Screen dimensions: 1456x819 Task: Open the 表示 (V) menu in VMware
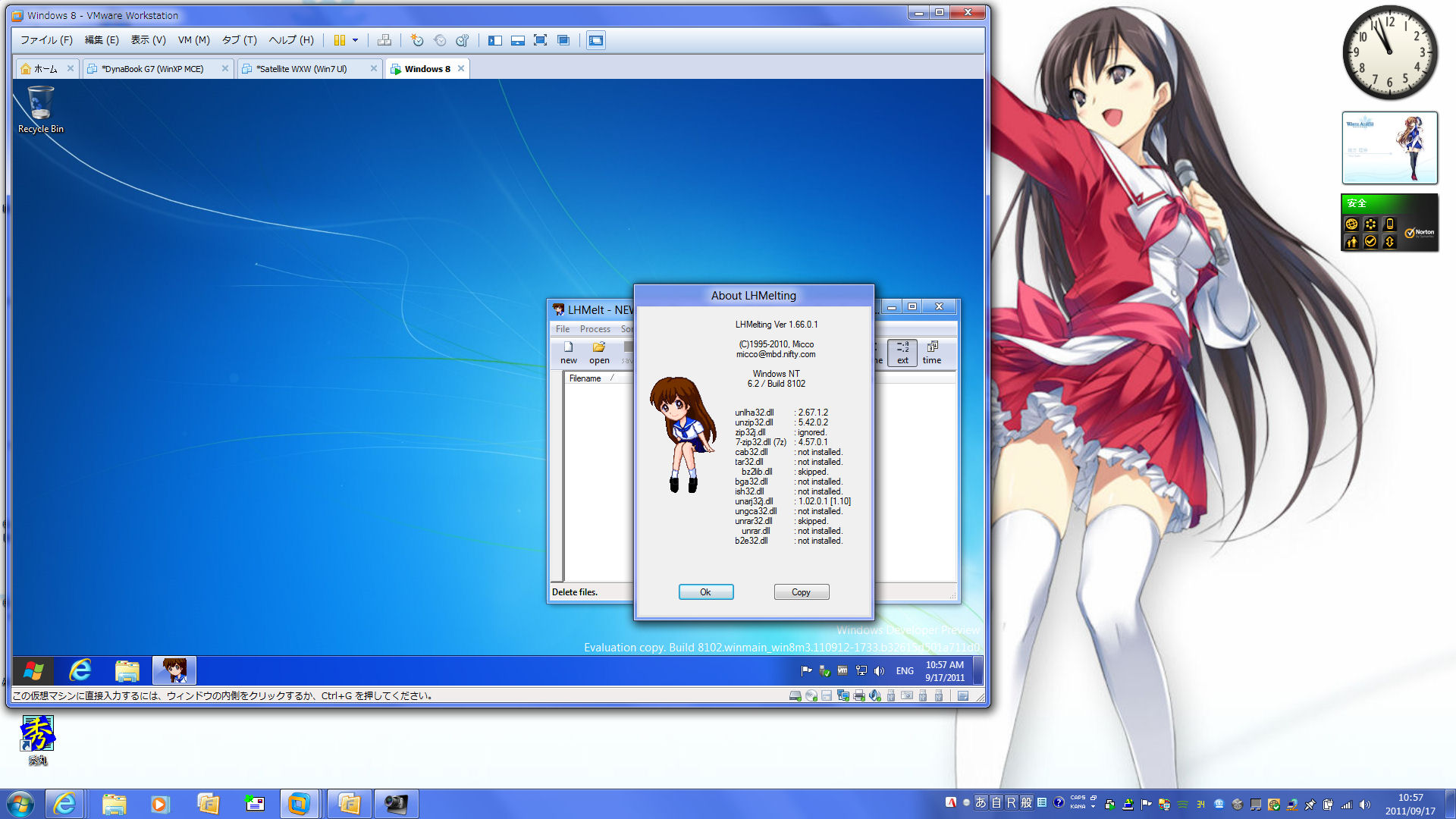[x=148, y=40]
